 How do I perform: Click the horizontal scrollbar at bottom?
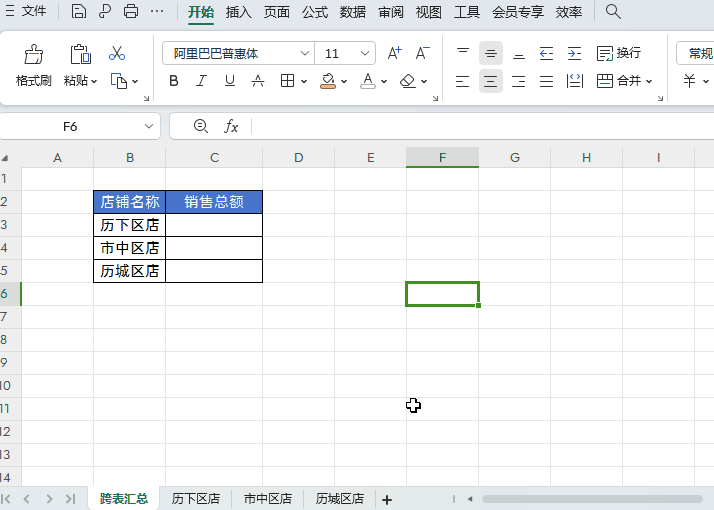click(592, 499)
